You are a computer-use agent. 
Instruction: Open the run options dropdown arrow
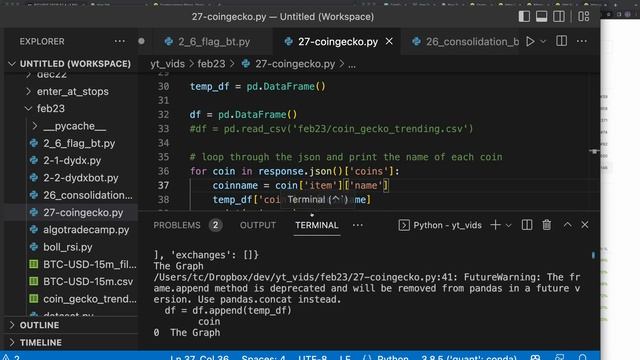(x=543, y=42)
